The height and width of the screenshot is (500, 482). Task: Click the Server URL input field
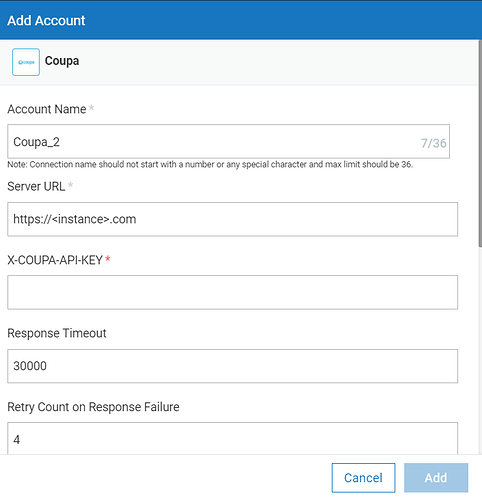(x=233, y=219)
